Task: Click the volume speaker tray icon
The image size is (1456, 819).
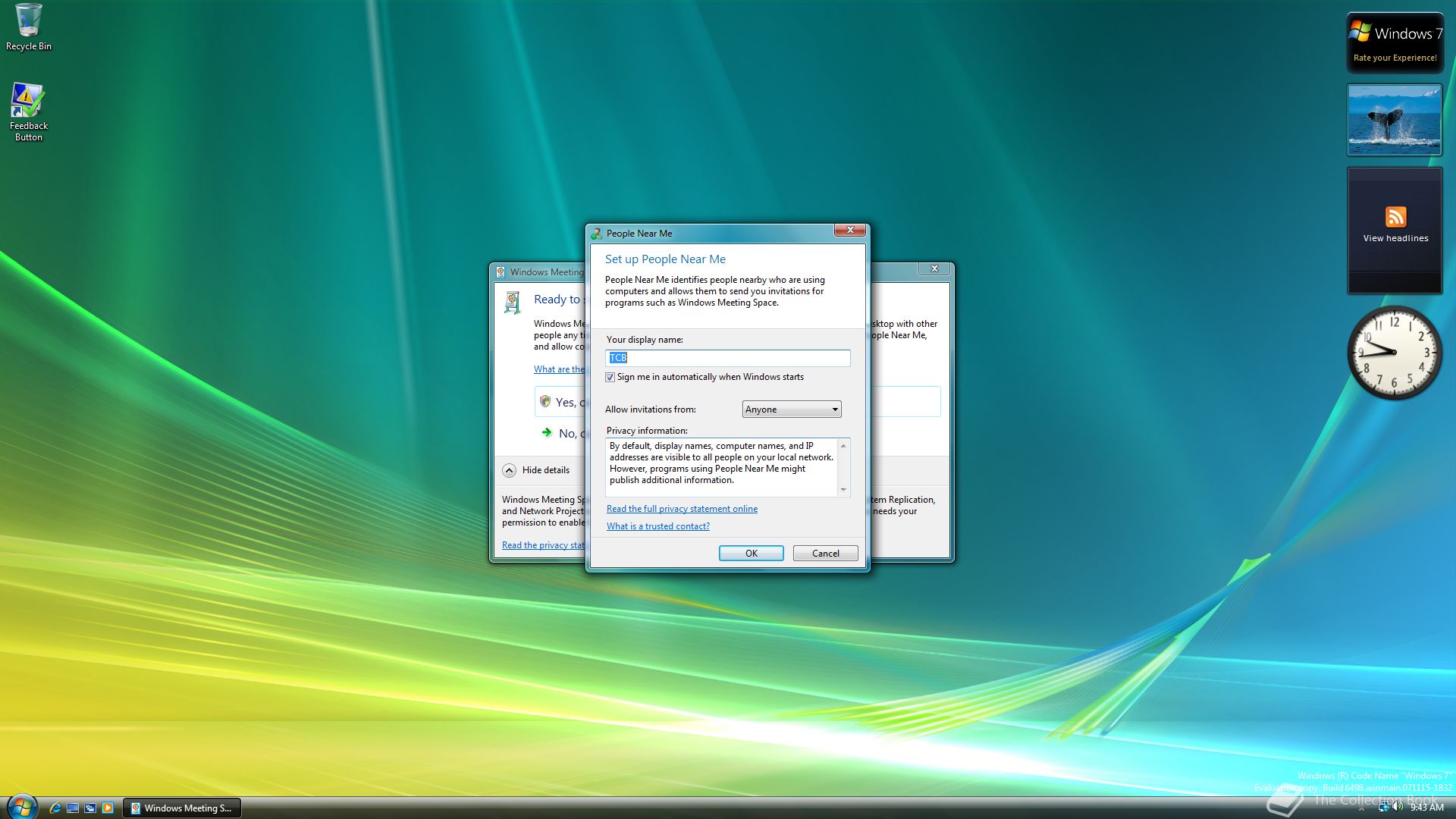Action: pos(1398,808)
